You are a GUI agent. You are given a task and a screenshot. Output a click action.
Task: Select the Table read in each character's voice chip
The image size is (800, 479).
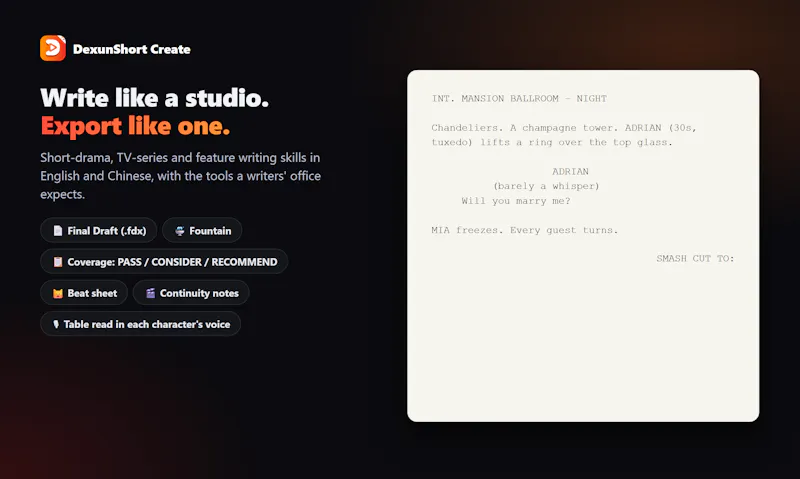[140, 324]
